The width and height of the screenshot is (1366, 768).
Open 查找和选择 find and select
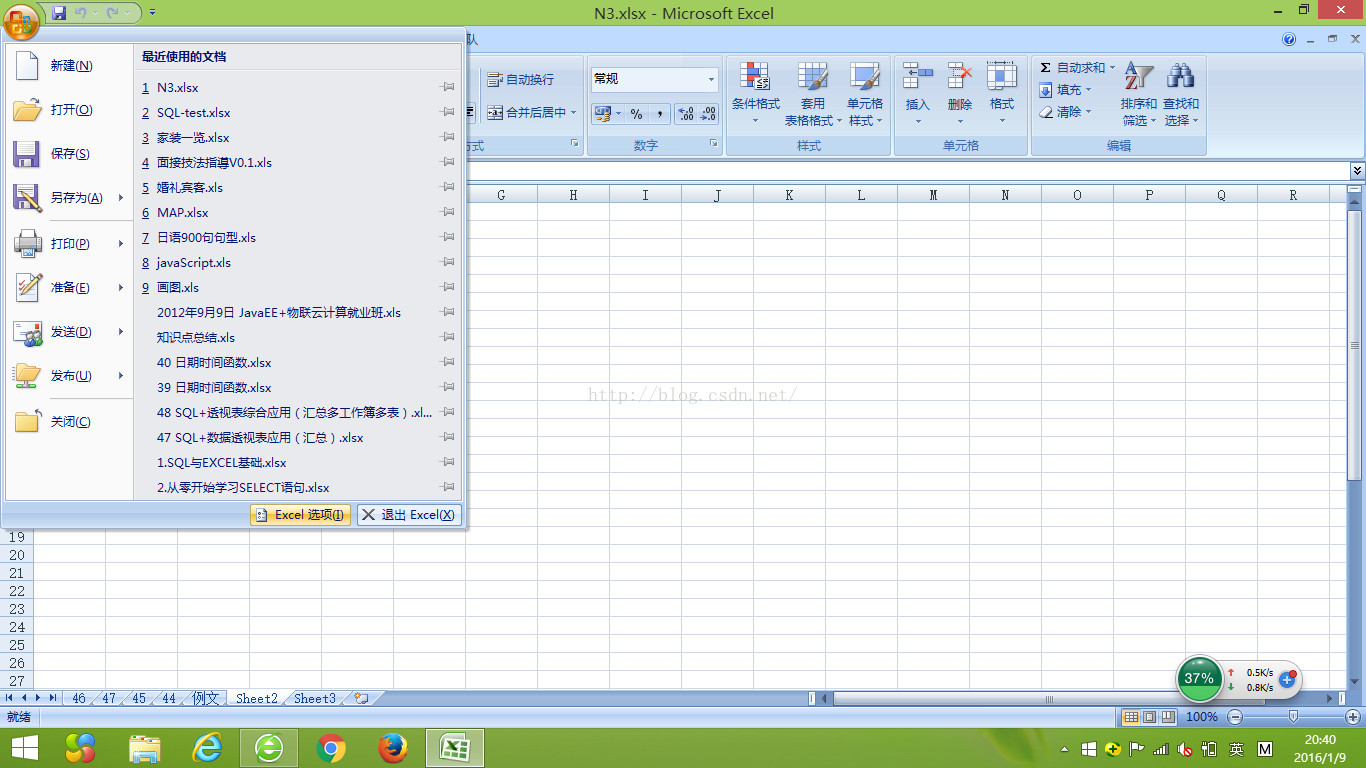1181,94
